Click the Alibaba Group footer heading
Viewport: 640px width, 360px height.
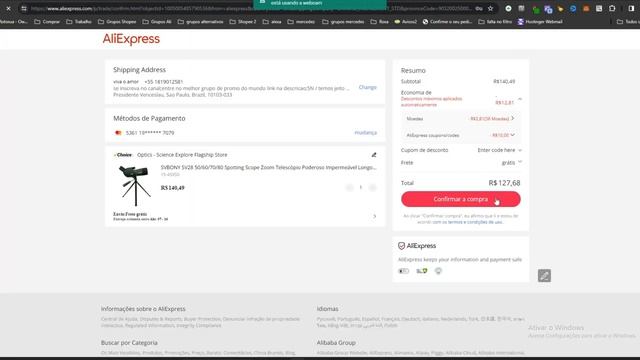coord(336,343)
